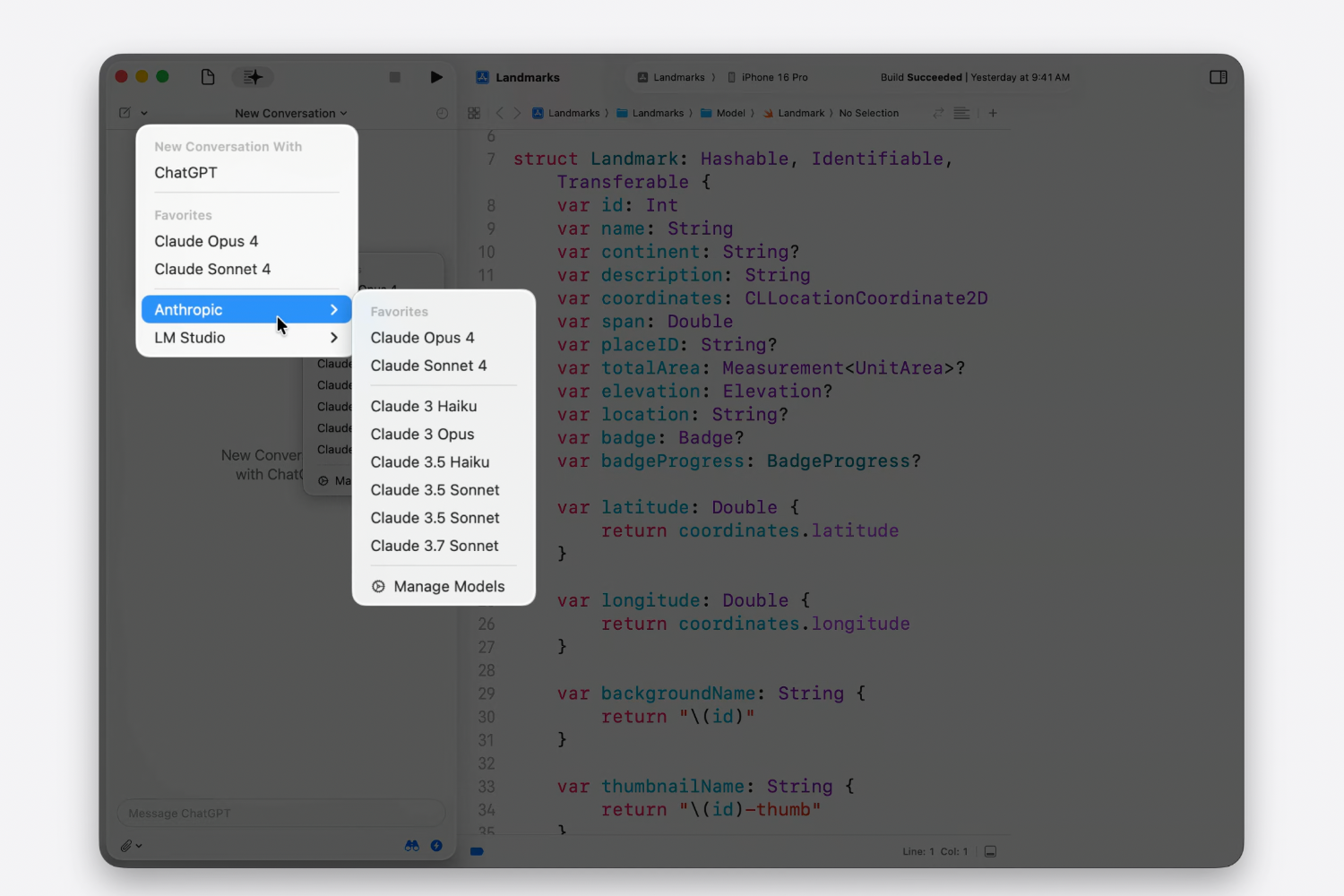Go forward with the right arrow in jump bar
Screen dimensions: 1344x896
click(x=517, y=113)
